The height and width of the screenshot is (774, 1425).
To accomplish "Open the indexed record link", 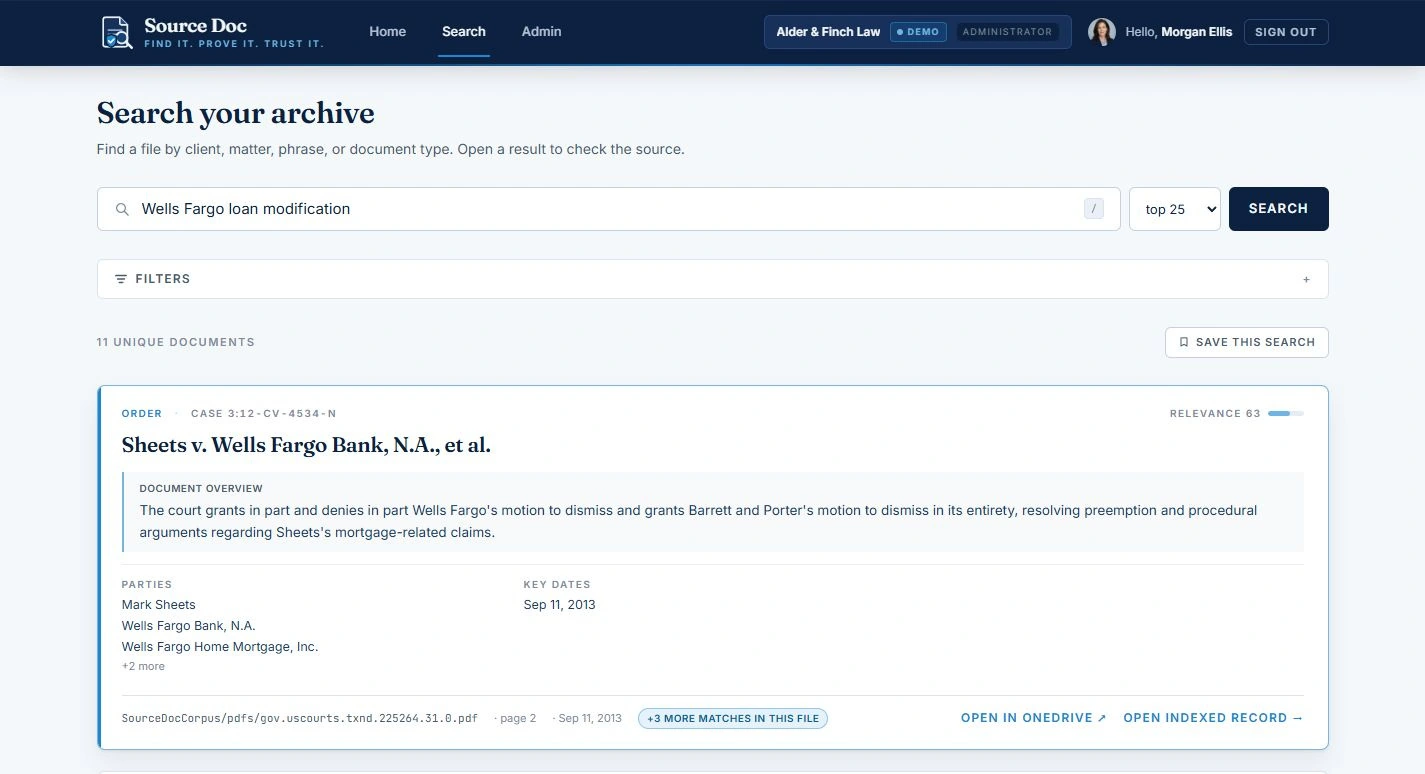I will tap(1214, 718).
